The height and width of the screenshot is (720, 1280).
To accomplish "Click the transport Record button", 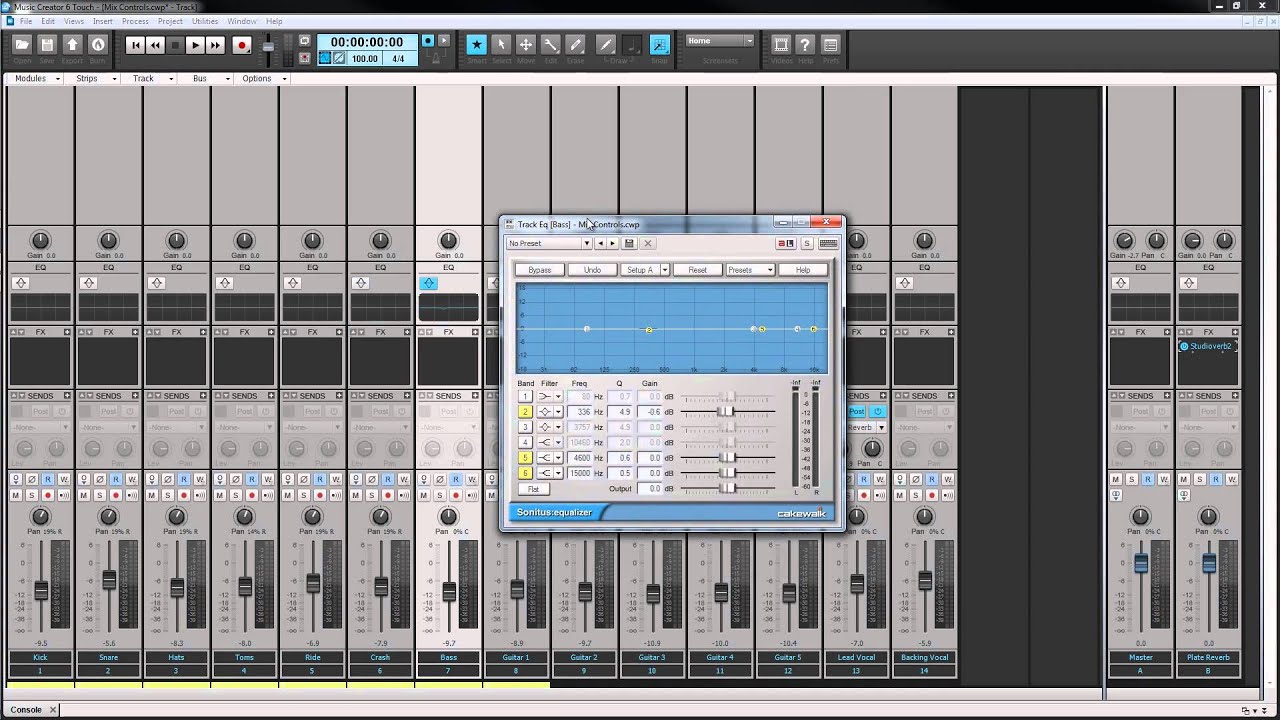I will (241, 45).
